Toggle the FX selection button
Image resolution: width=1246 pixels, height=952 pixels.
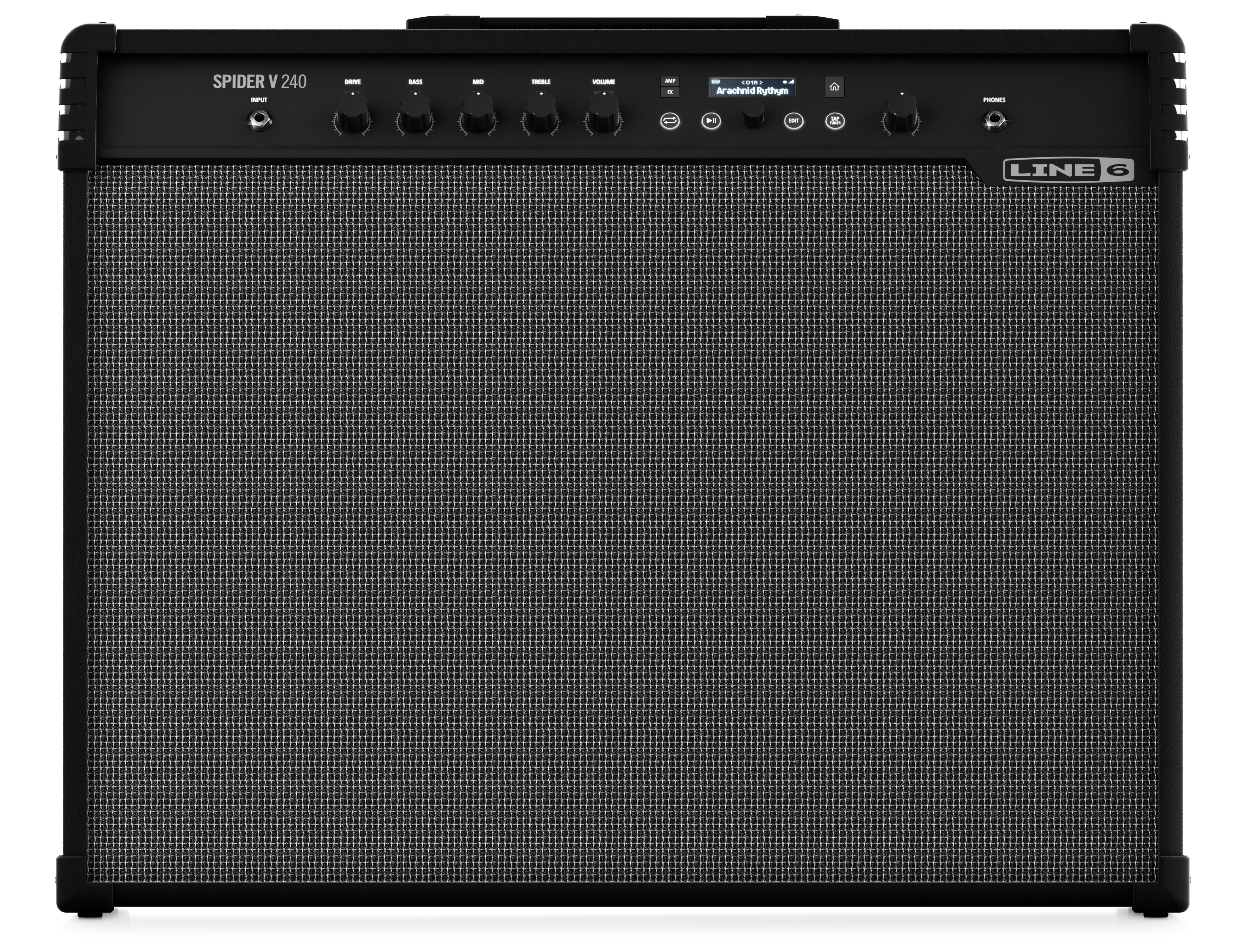(x=670, y=92)
